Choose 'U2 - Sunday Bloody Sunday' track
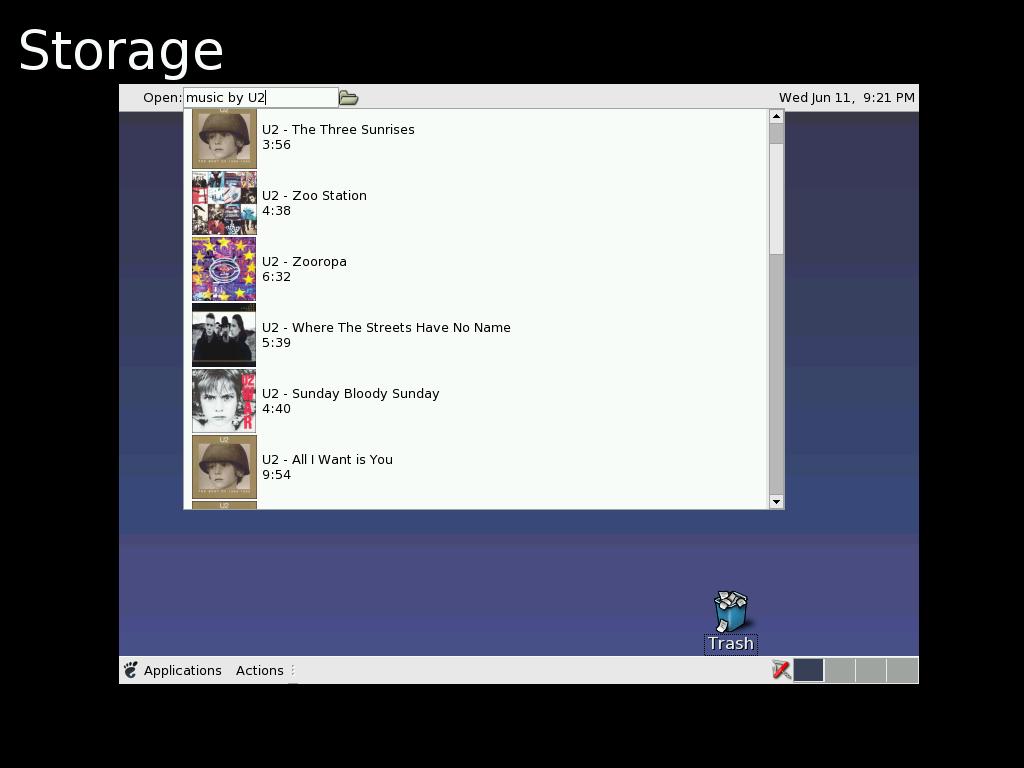Viewport: 1024px width, 768px height. click(x=350, y=394)
